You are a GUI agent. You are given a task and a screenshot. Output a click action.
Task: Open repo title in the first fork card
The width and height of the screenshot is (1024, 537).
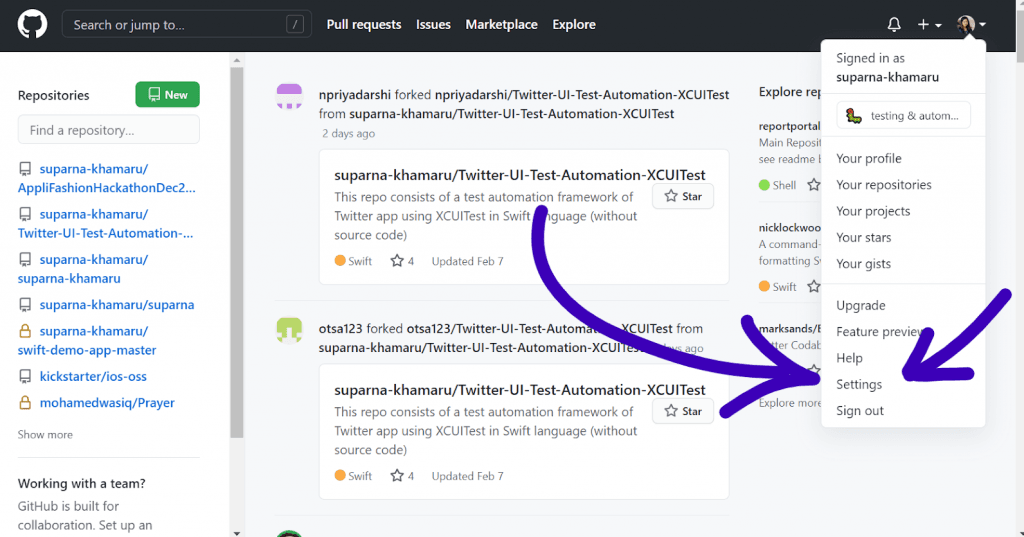click(520, 175)
